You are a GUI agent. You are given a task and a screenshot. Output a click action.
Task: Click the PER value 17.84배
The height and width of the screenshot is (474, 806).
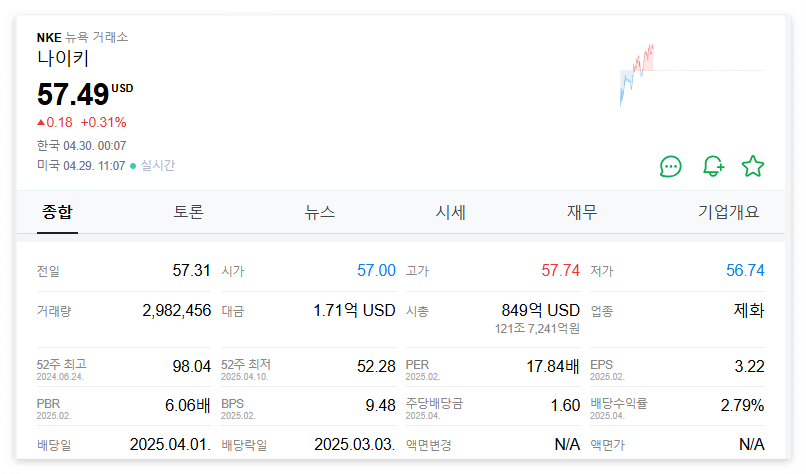tap(553, 367)
